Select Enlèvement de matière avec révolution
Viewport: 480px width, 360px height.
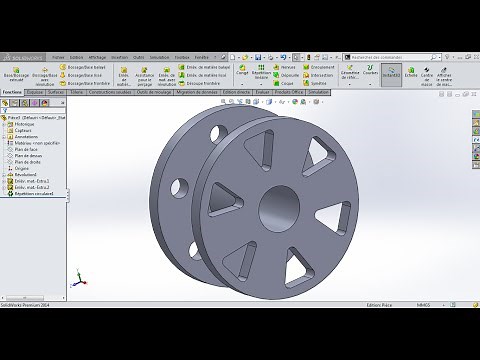[167, 77]
